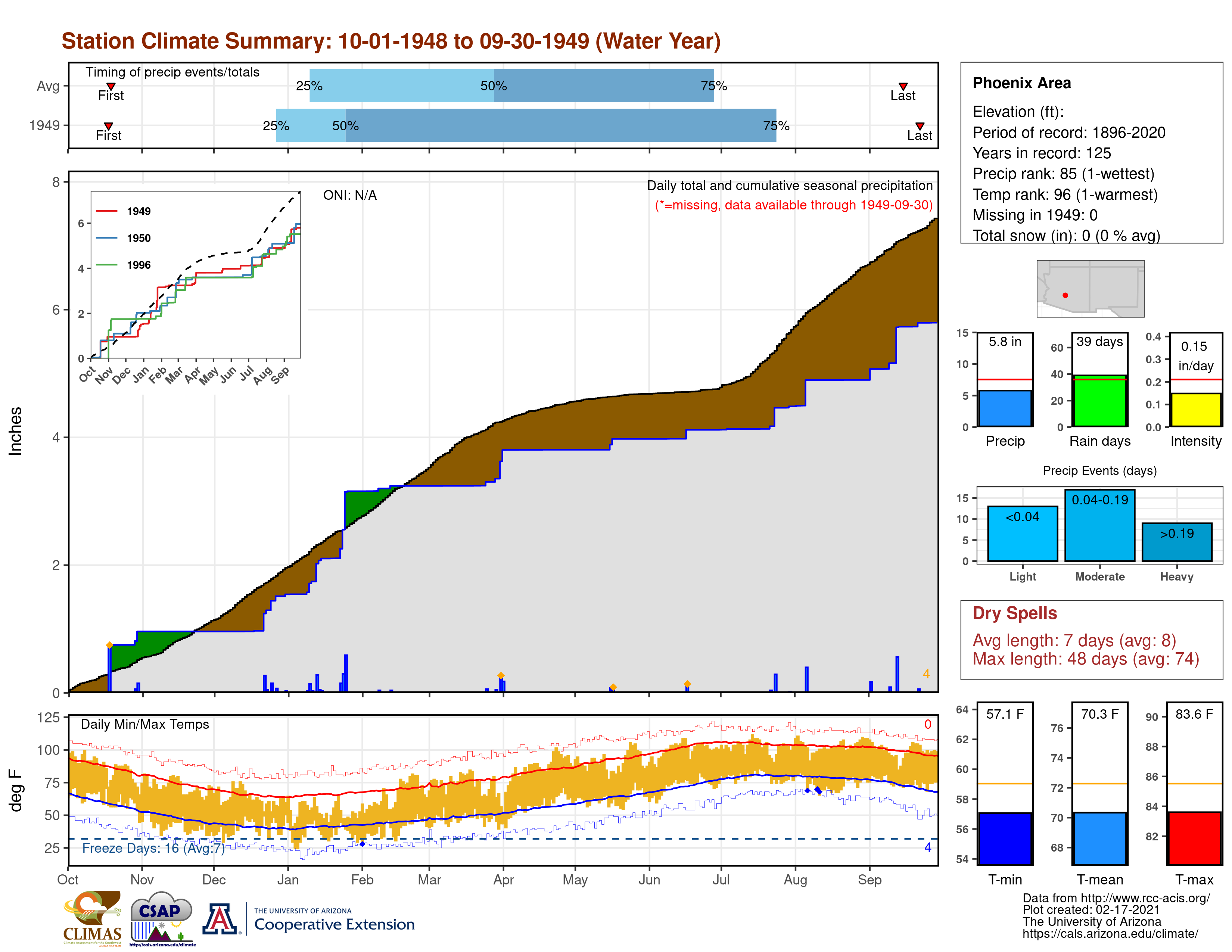Click the 'Period of record: 1896-2020' line

point(1069,133)
